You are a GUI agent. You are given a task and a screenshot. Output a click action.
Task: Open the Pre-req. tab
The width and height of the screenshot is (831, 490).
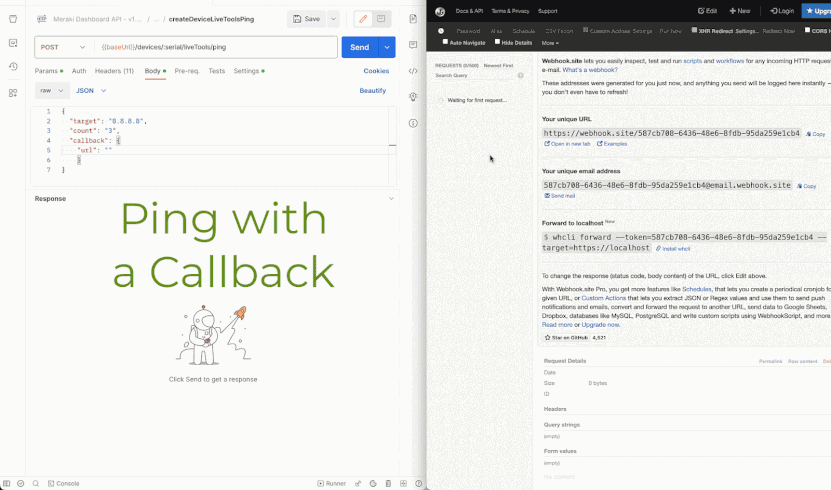pyautogui.click(x=187, y=71)
